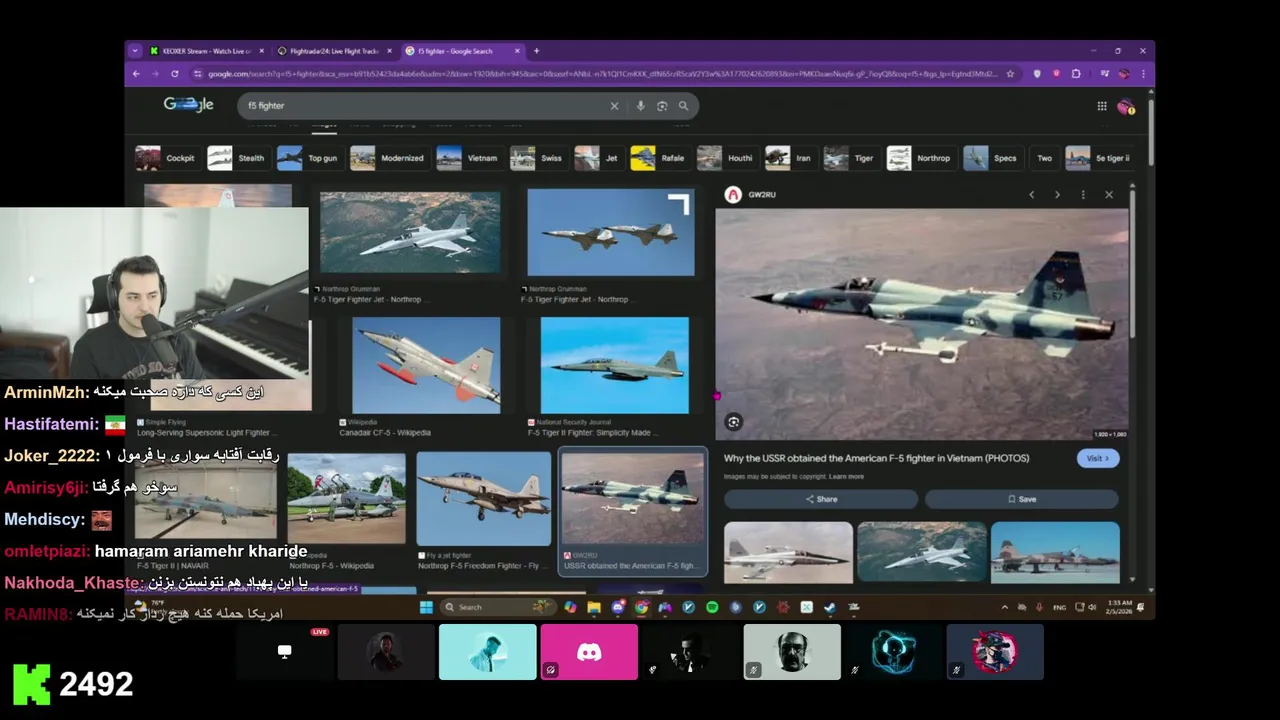This screenshot has width=1280, height=720.
Task: Filter images by Iran chip
Action: point(790,158)
